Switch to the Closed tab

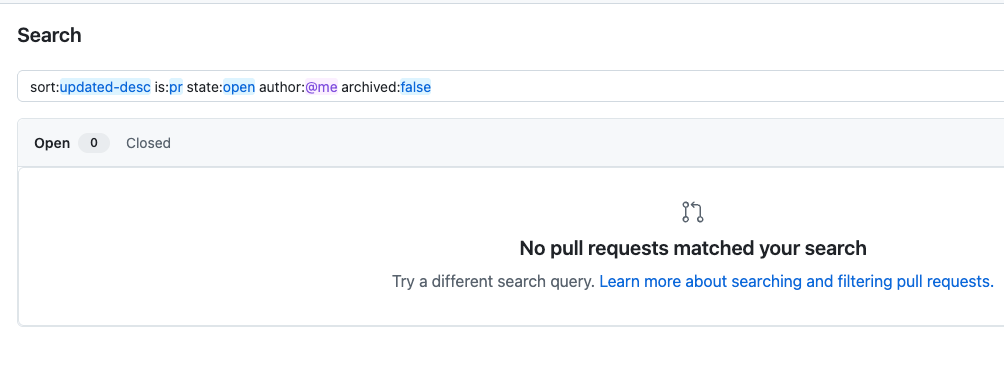point(148,143)
